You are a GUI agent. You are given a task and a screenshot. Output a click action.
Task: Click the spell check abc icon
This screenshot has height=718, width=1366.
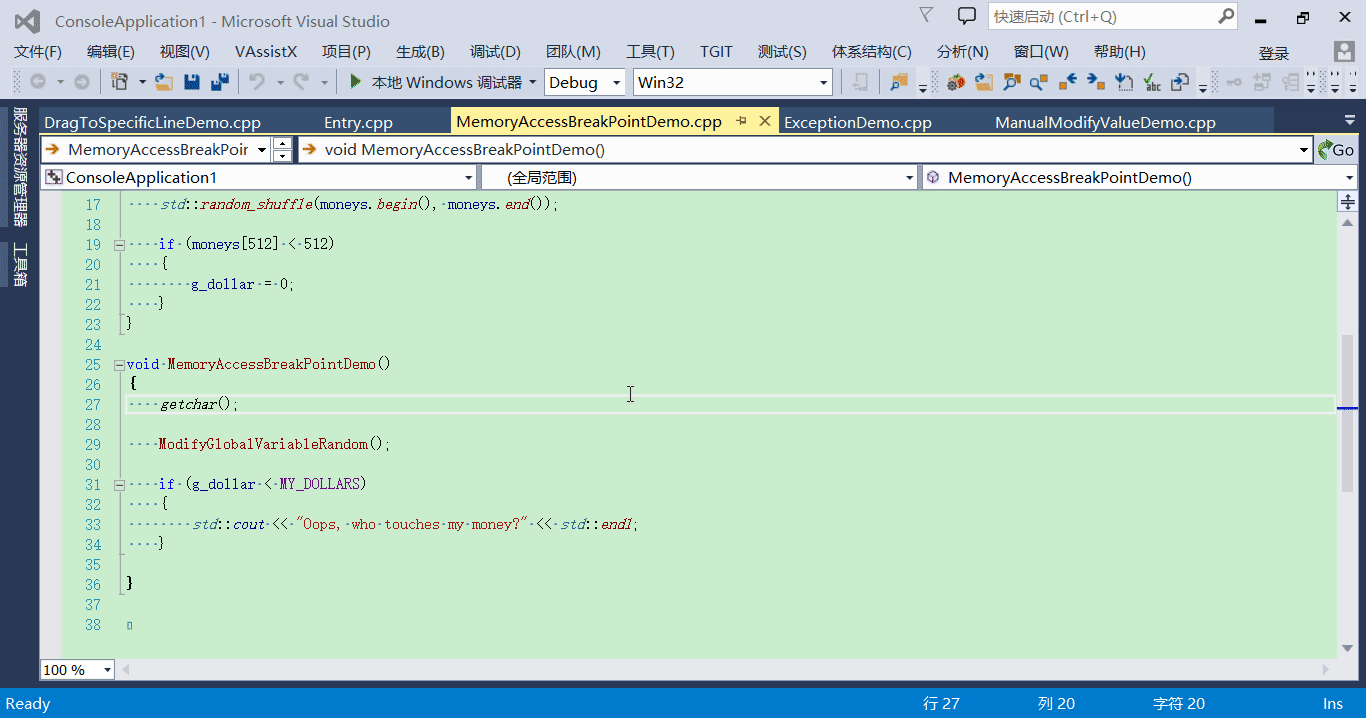click(x=1152, y=82)
